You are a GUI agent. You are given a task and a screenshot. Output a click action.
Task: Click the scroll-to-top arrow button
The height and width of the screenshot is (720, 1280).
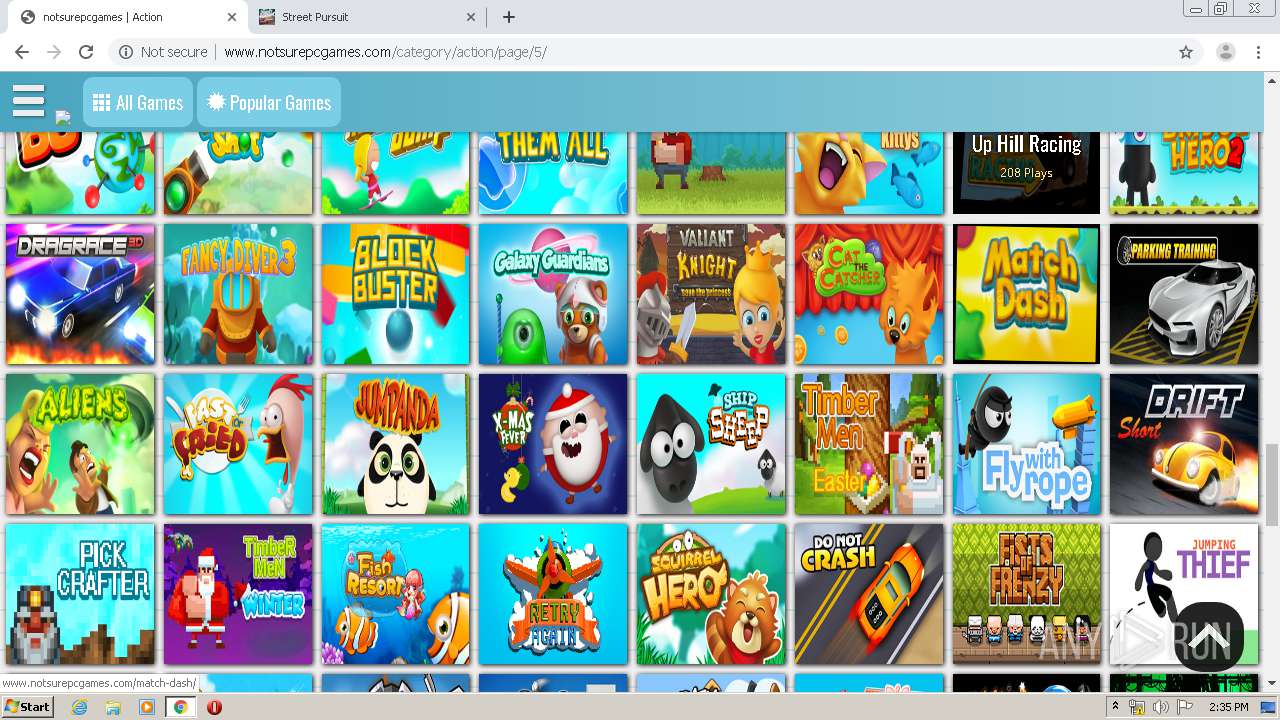point(1209,636)
